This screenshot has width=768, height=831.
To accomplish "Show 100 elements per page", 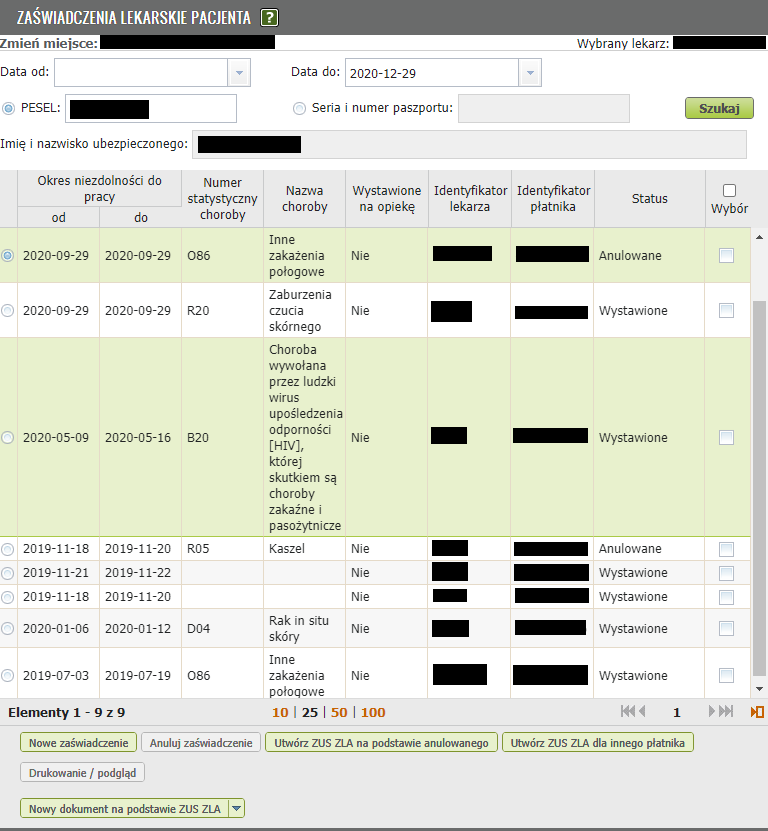I will tap(373, 712).
